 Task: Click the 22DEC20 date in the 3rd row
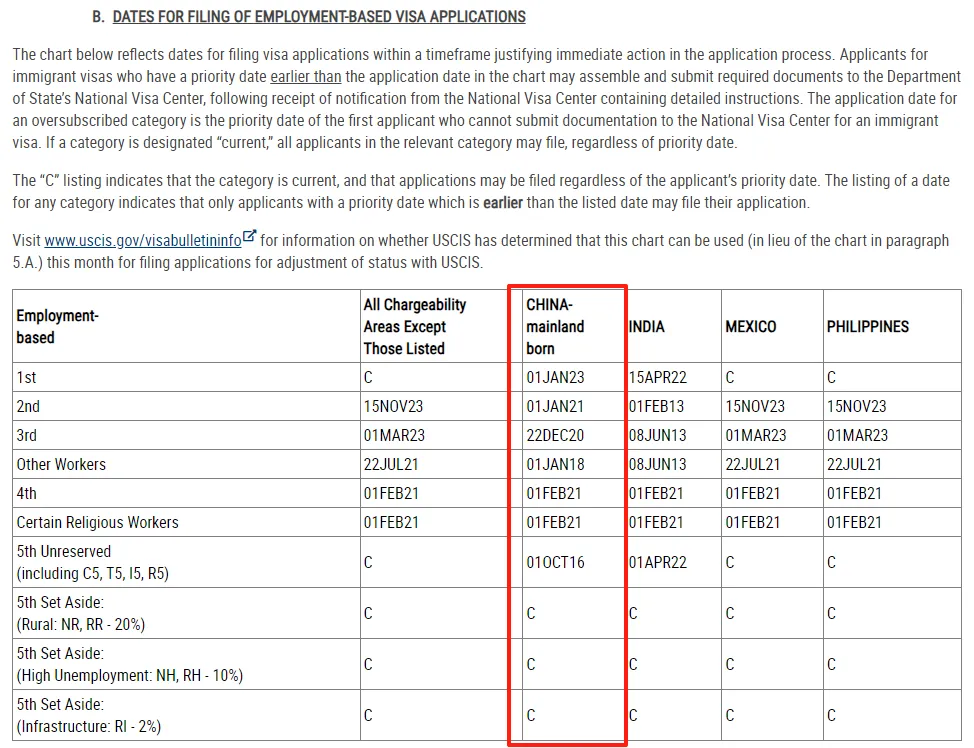tap(556, 435)
